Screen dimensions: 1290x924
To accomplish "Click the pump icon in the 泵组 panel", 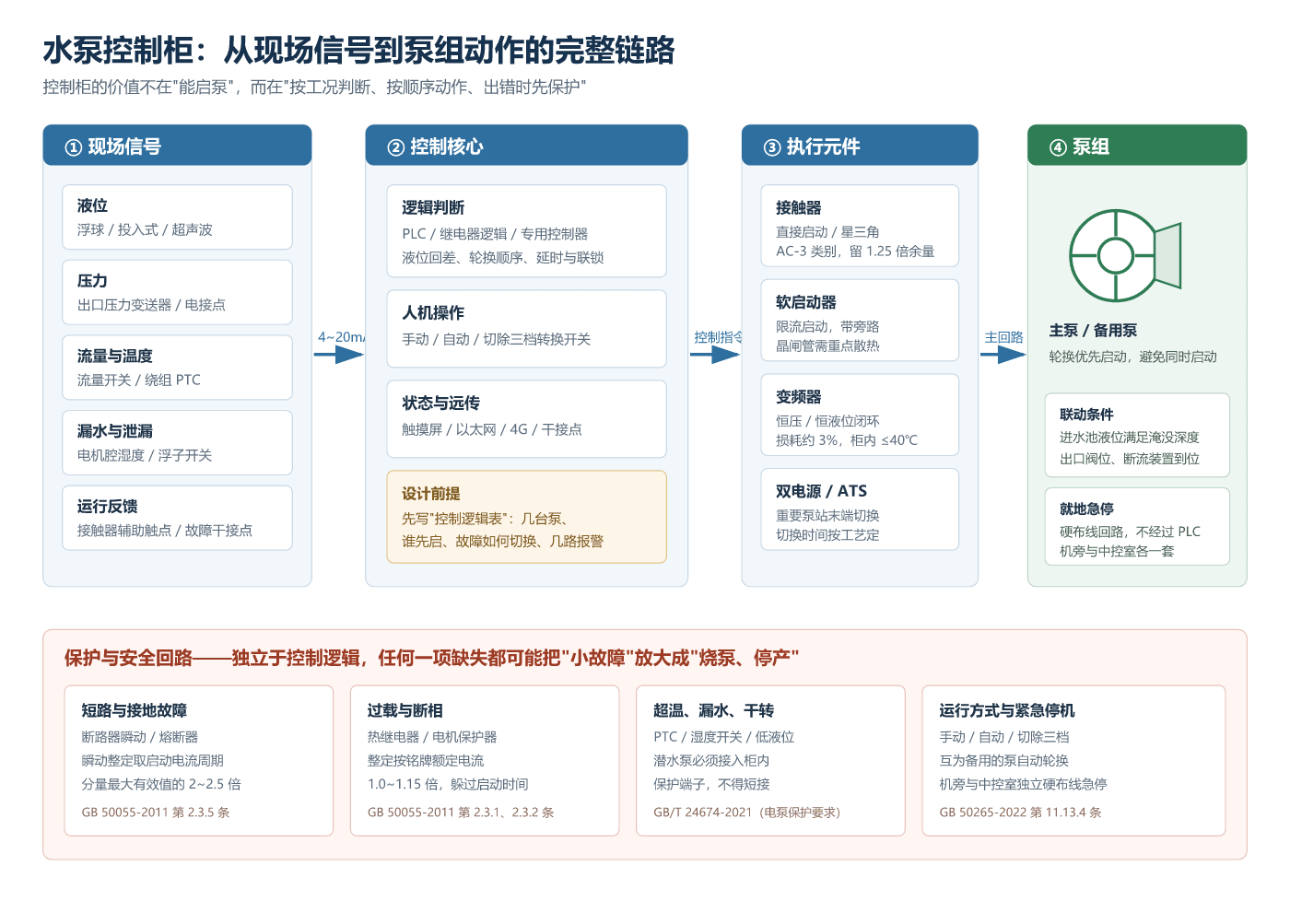I will click(1125, 255).
